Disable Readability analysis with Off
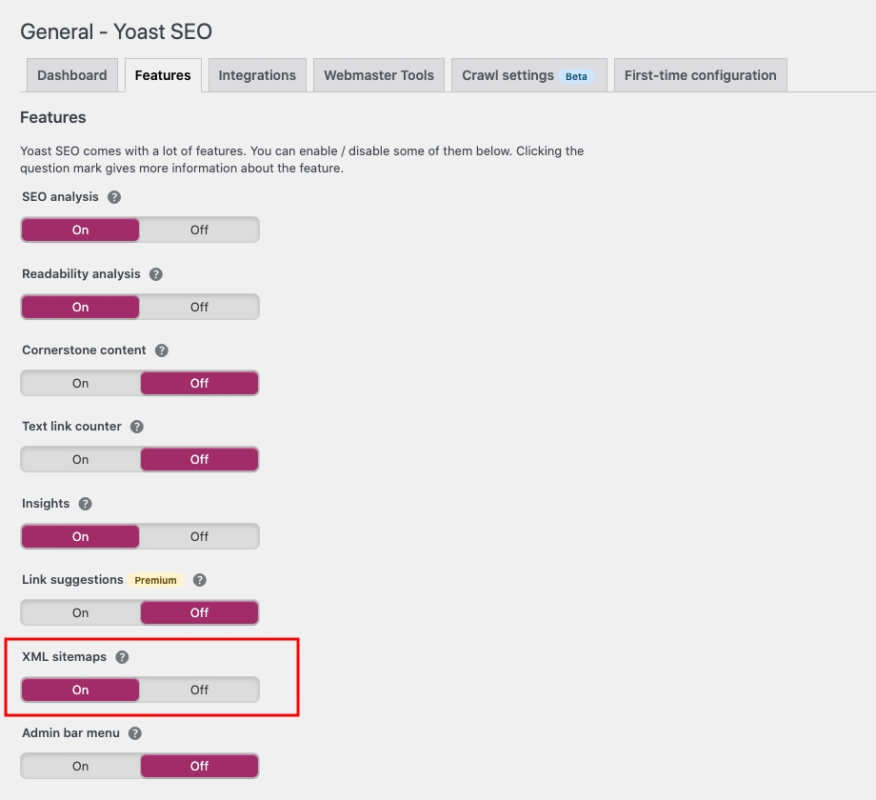This screenshot has height=800, width=876. [199, 307]
